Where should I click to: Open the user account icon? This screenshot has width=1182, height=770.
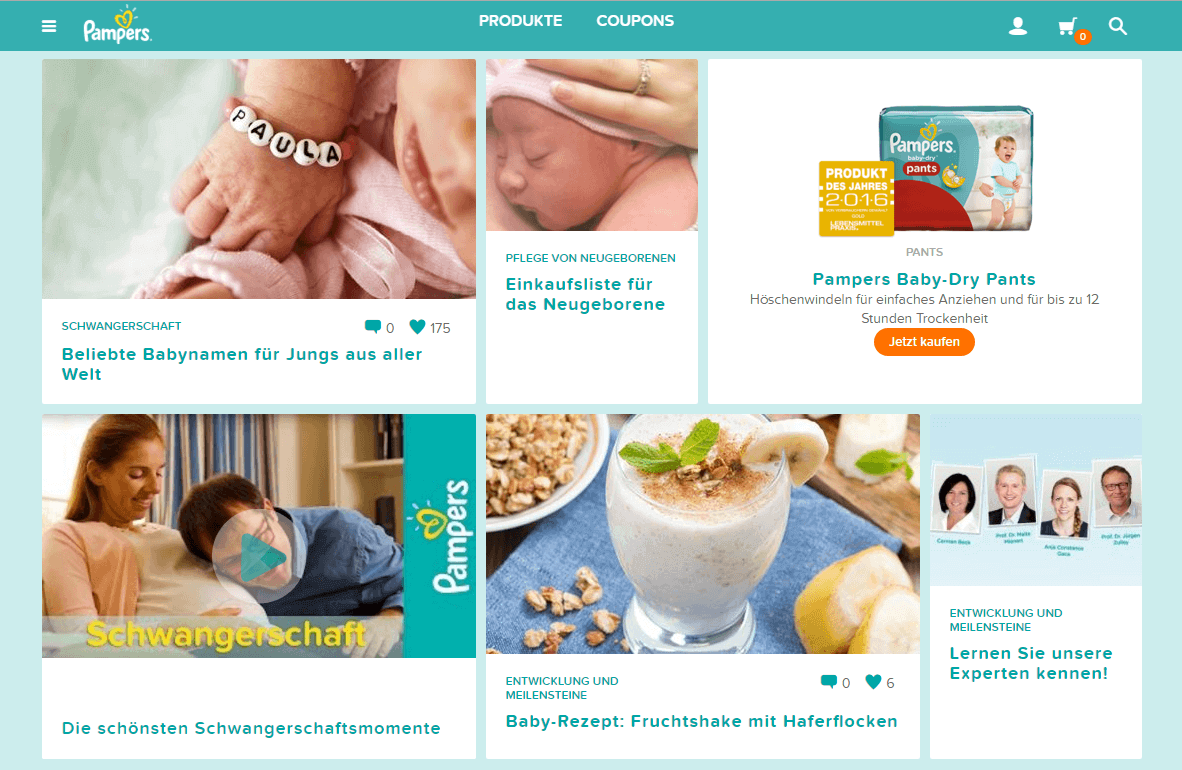tap(1018, 26)
